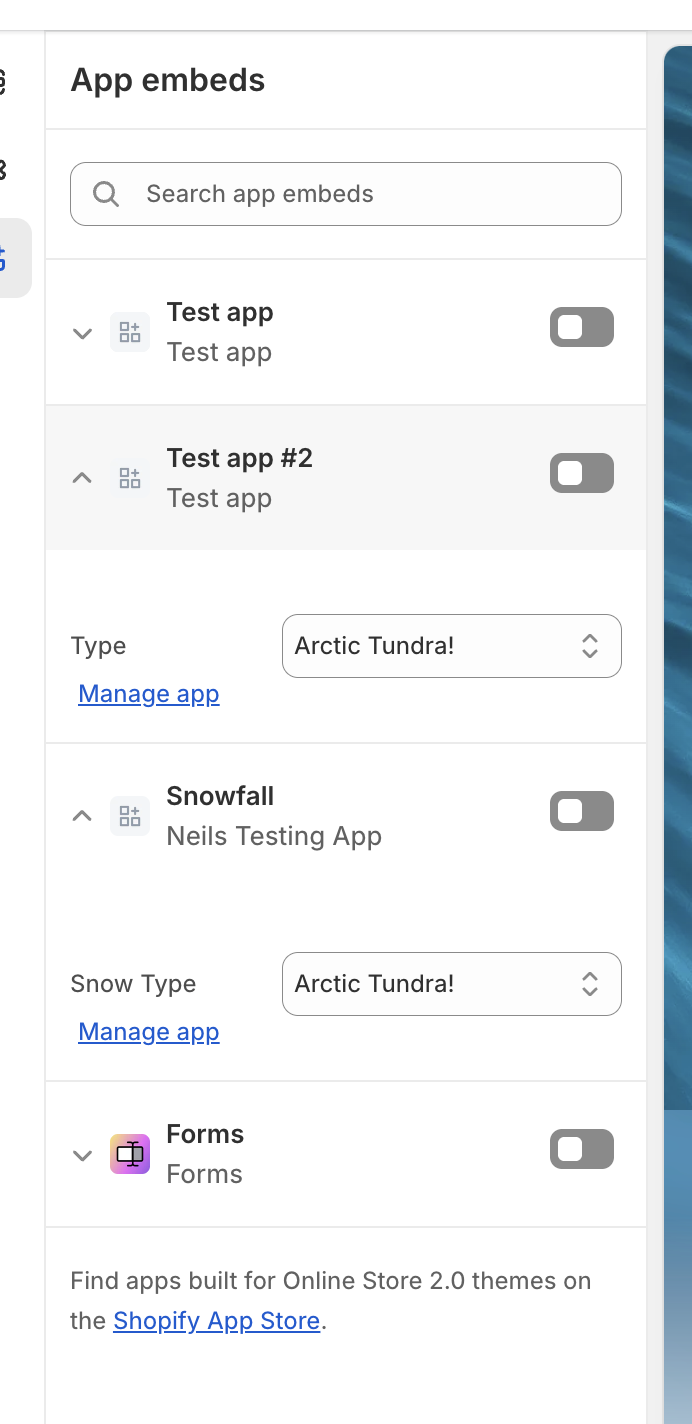This screenshot has width=692, height=1424.
Task: Click the Forms embed title
Action: coord(205,1135)
